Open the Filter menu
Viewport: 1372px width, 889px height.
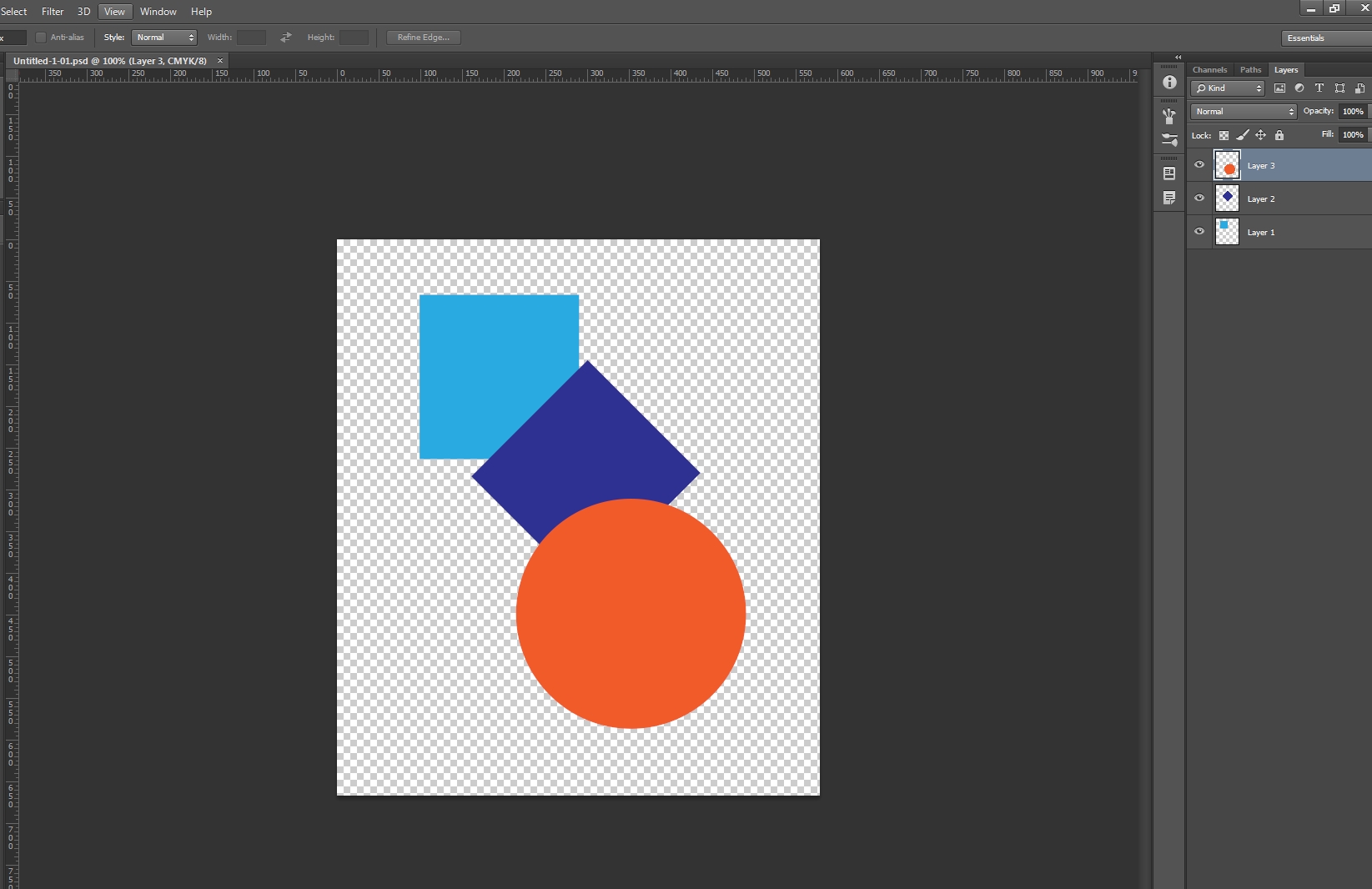pos(53,12)
